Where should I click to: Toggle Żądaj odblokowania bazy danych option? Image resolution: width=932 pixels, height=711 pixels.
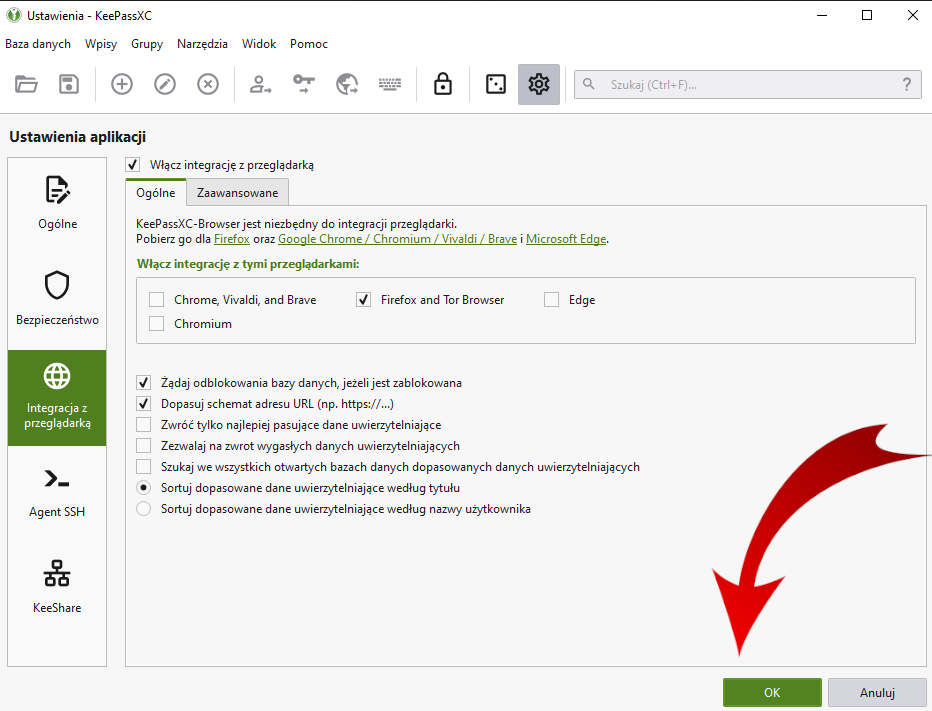point(143,383)
